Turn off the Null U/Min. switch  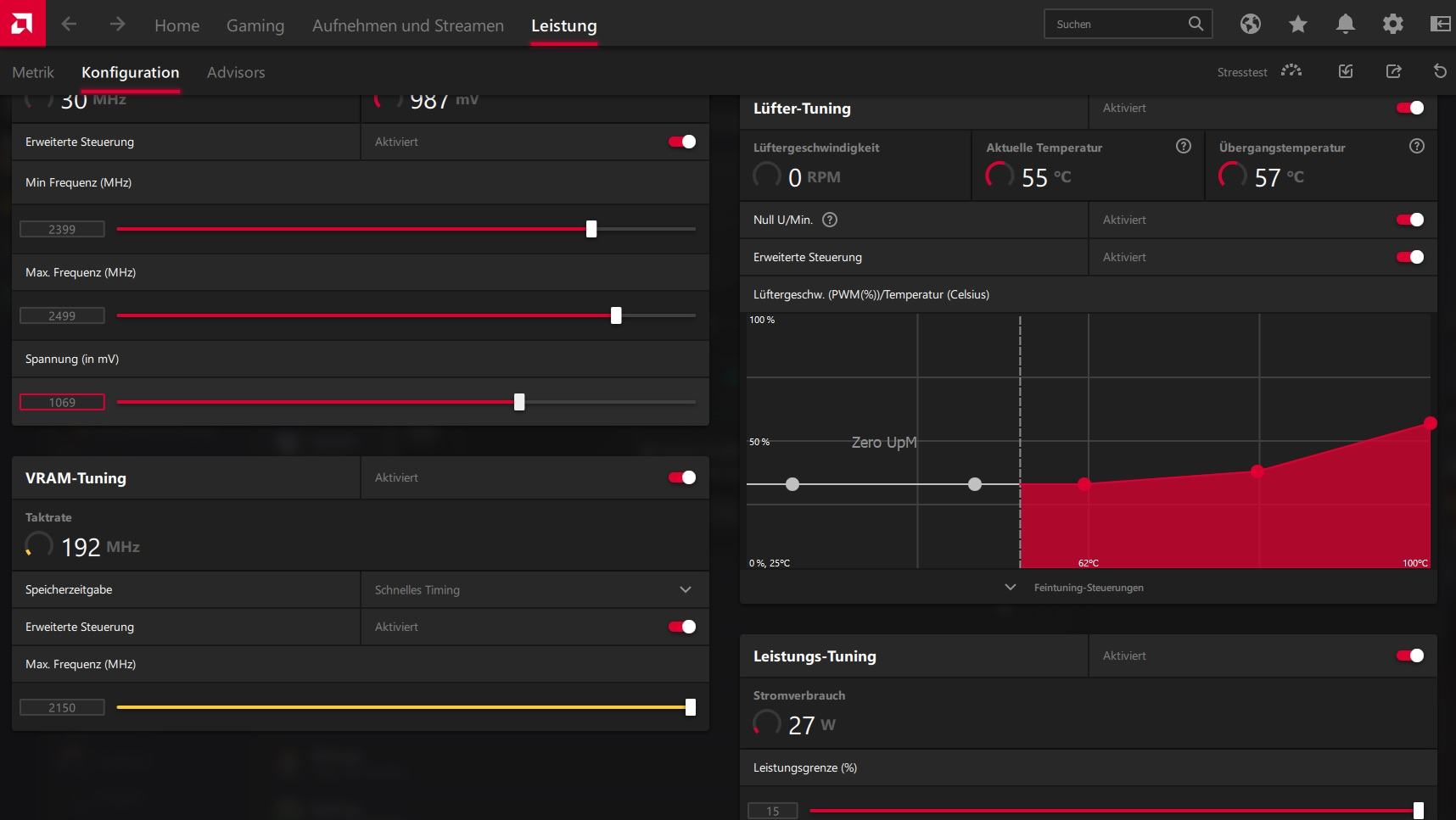(1409, 220)
